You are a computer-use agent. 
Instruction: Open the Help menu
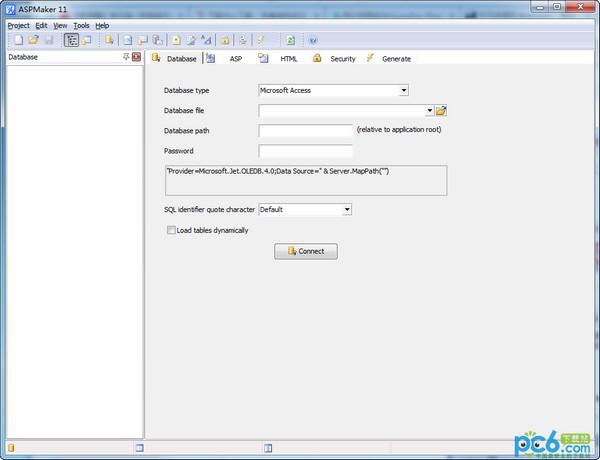[102, 26]
